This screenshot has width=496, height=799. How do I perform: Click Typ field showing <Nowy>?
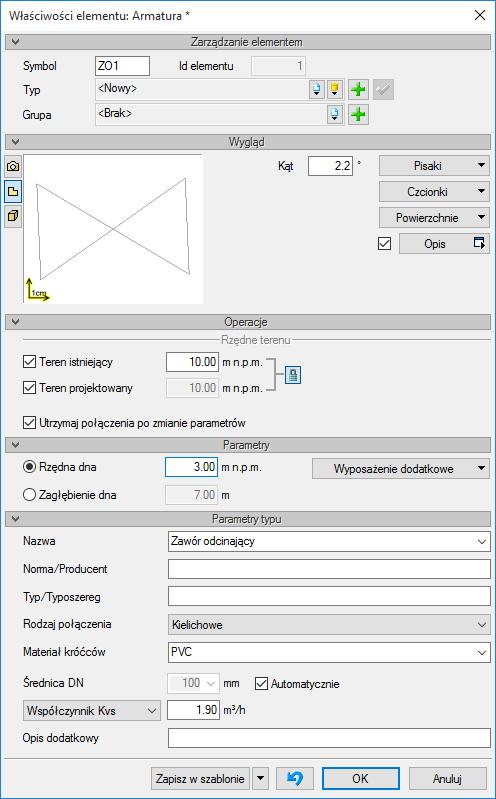click(x=202, y=90)
